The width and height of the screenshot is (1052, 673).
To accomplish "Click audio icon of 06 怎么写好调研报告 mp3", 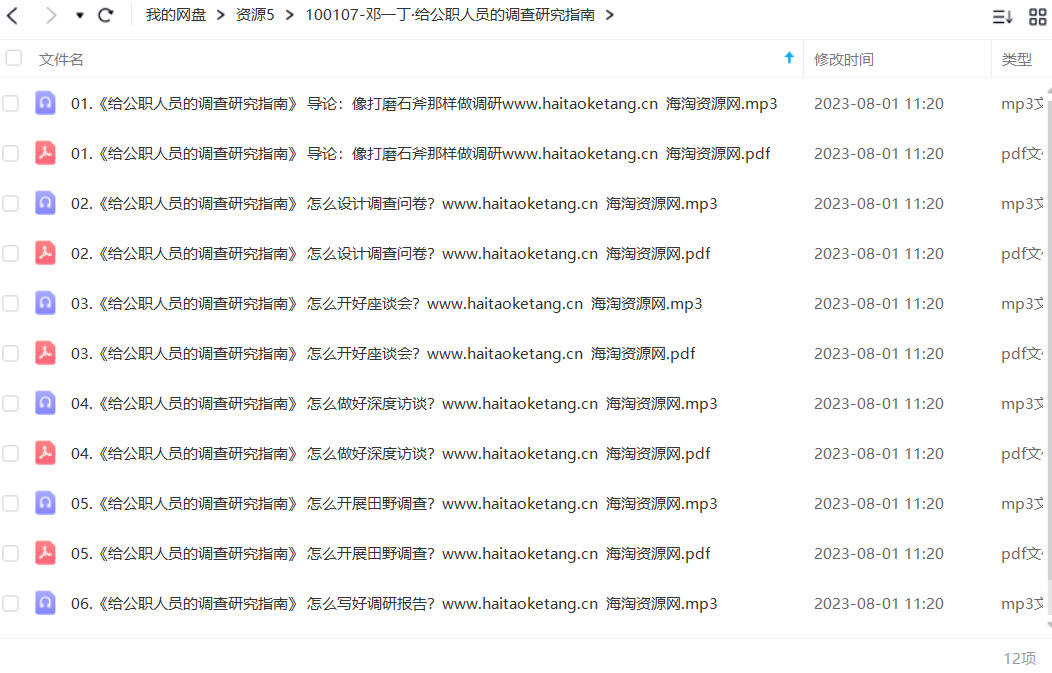I will [x=45, y=603].
